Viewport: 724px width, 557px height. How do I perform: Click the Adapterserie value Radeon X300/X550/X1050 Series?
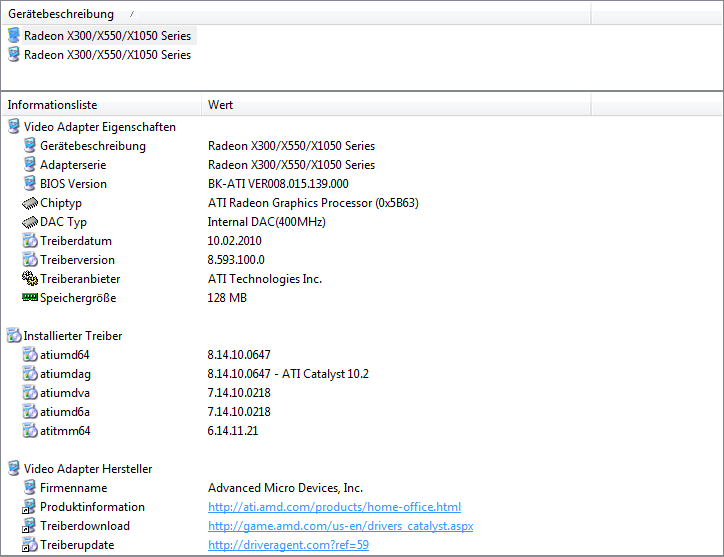[291, 164]
